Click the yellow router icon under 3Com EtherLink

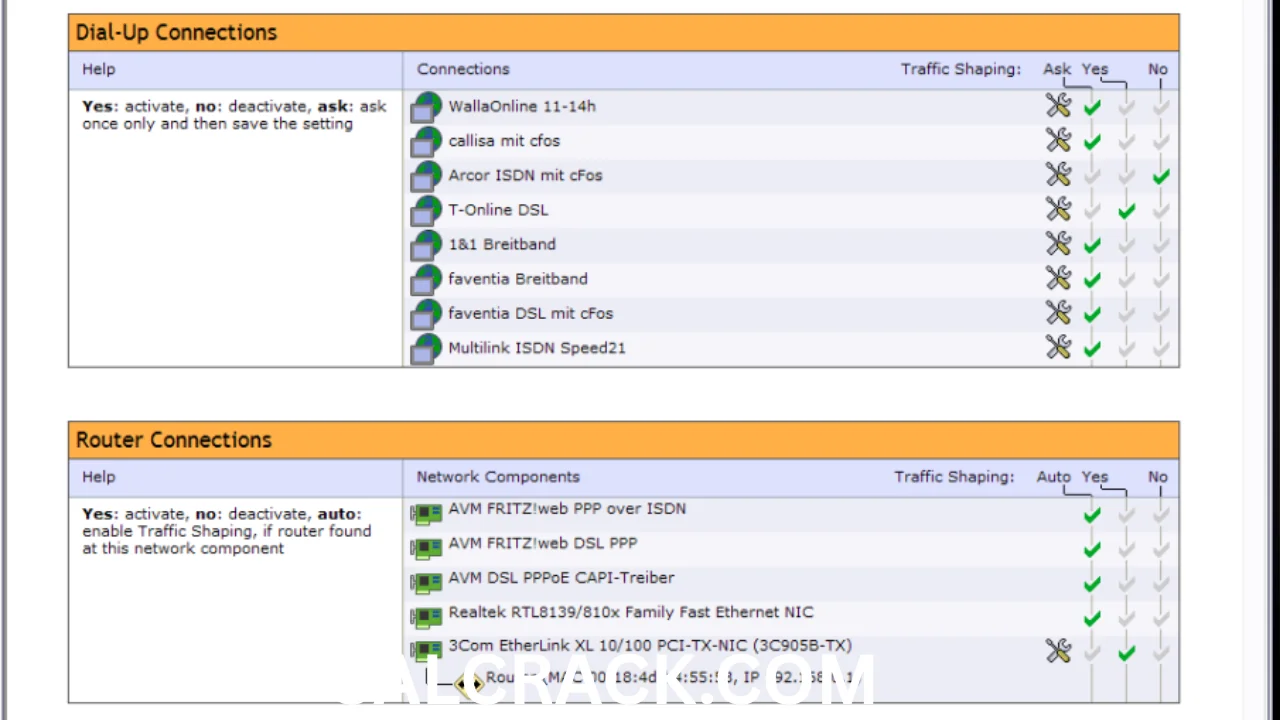pyautogui.click(x=469, y=684)
